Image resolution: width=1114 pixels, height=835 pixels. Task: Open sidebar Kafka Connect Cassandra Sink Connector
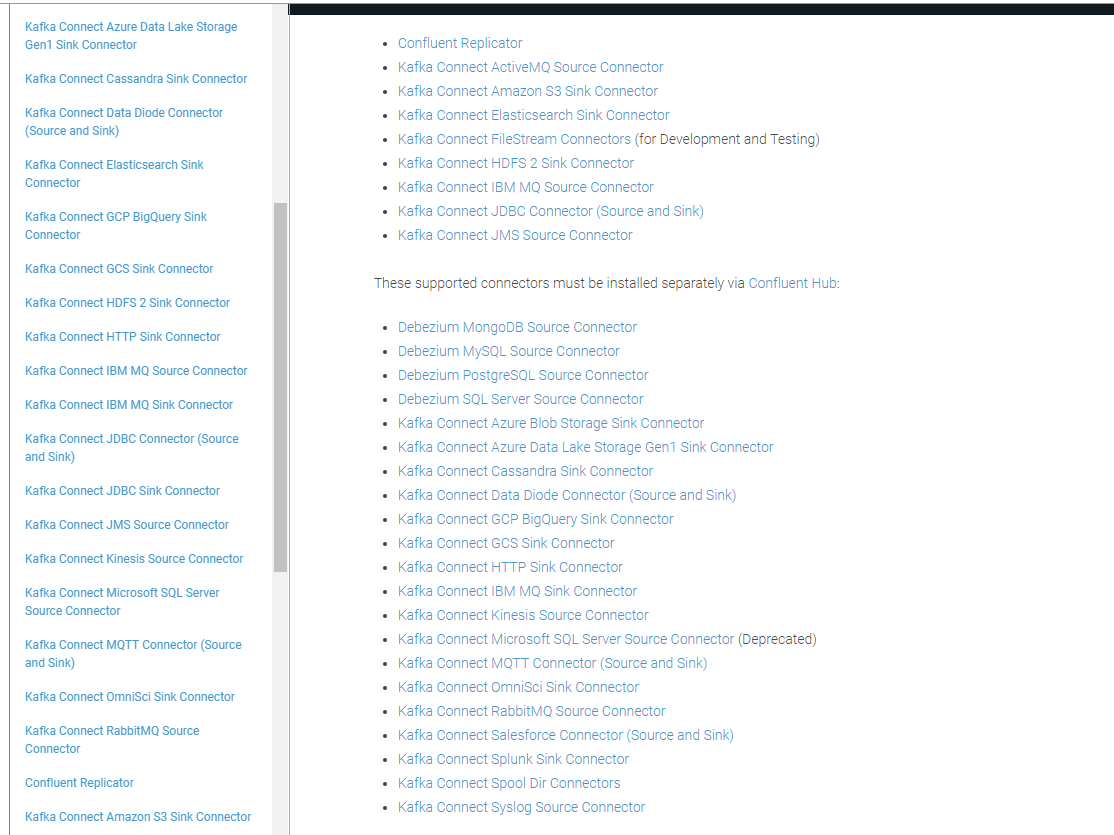136,79
